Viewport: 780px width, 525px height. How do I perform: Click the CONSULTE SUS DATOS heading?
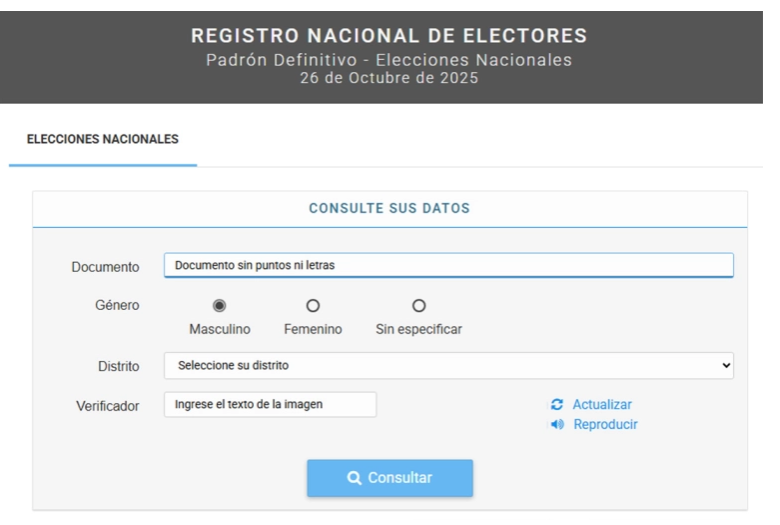point(389,209)
